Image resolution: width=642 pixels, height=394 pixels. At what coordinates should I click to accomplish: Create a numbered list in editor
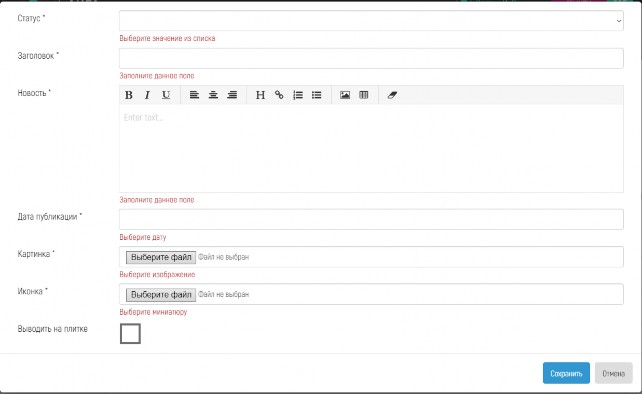298,95
